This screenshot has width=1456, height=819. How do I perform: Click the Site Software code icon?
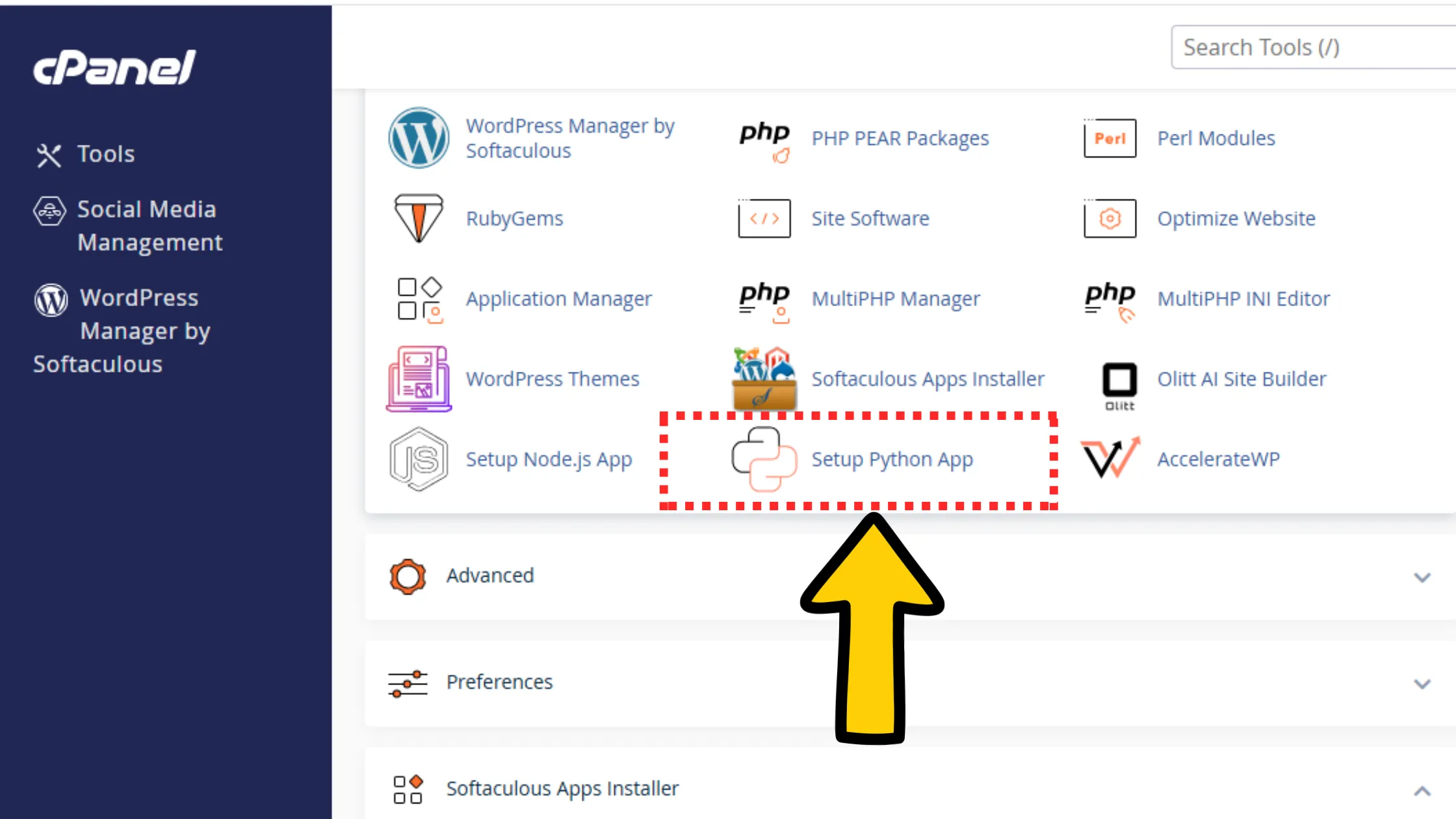coord(764,218)
